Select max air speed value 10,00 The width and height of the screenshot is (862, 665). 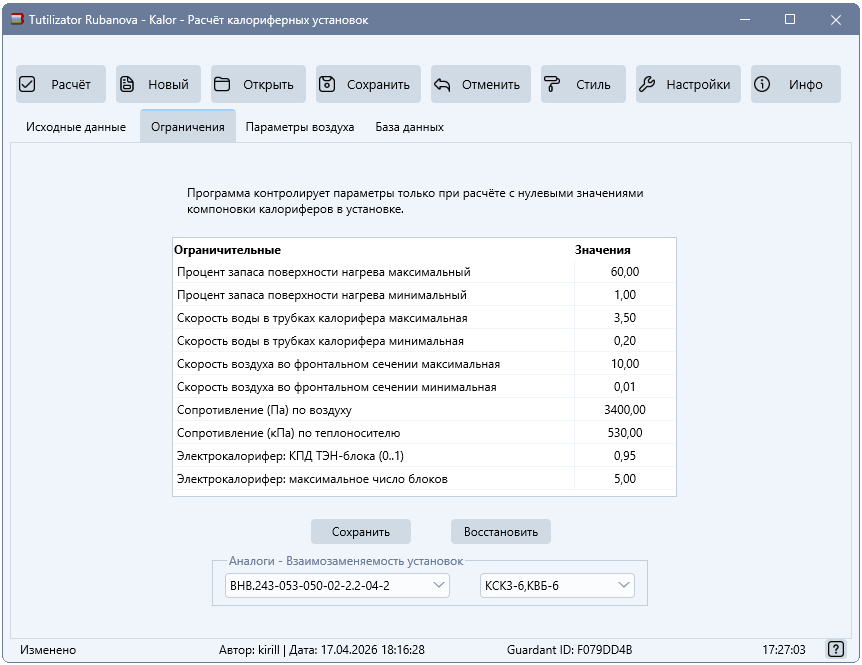click(625, 364)
